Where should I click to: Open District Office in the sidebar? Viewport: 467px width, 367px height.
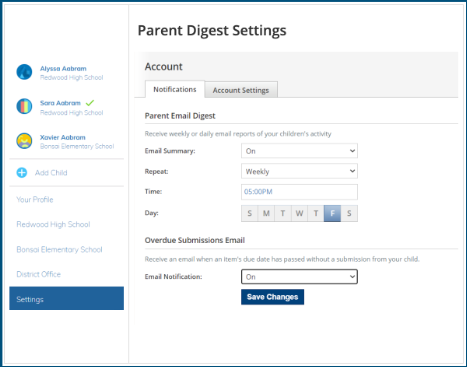coord(39,274)
